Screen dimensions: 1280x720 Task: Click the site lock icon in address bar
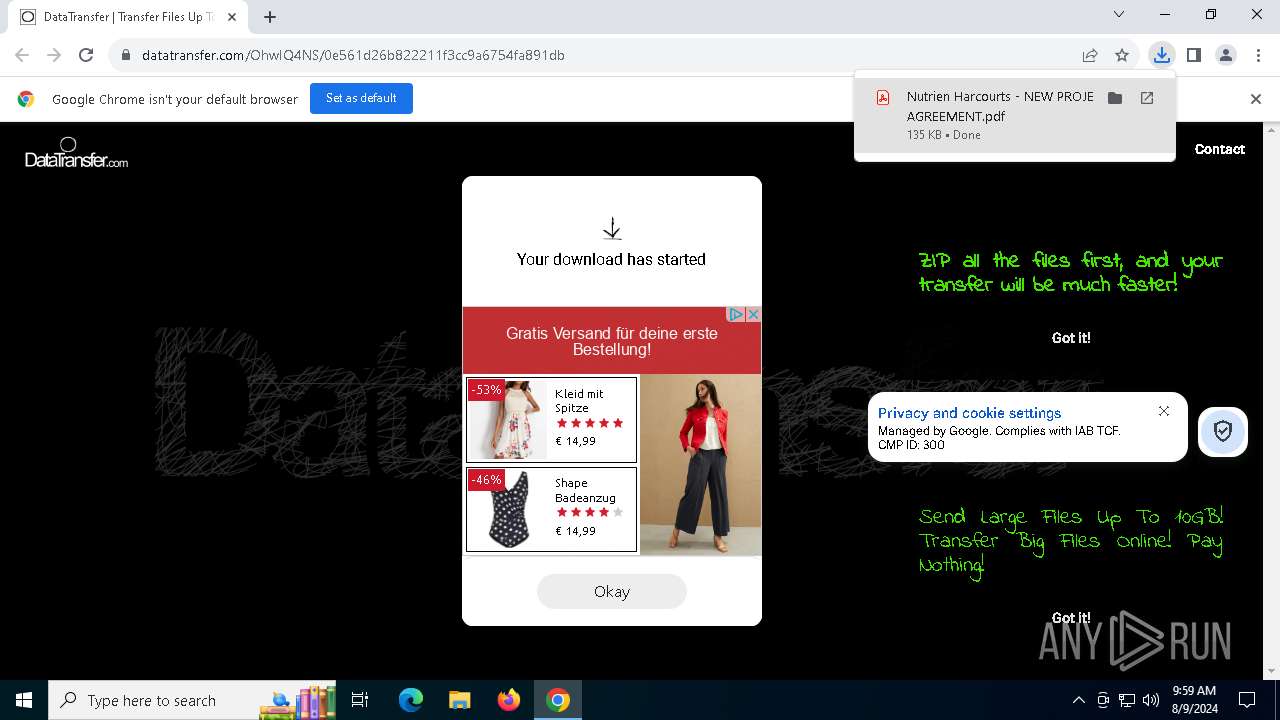pyautogui.click(x=126, y=55)
